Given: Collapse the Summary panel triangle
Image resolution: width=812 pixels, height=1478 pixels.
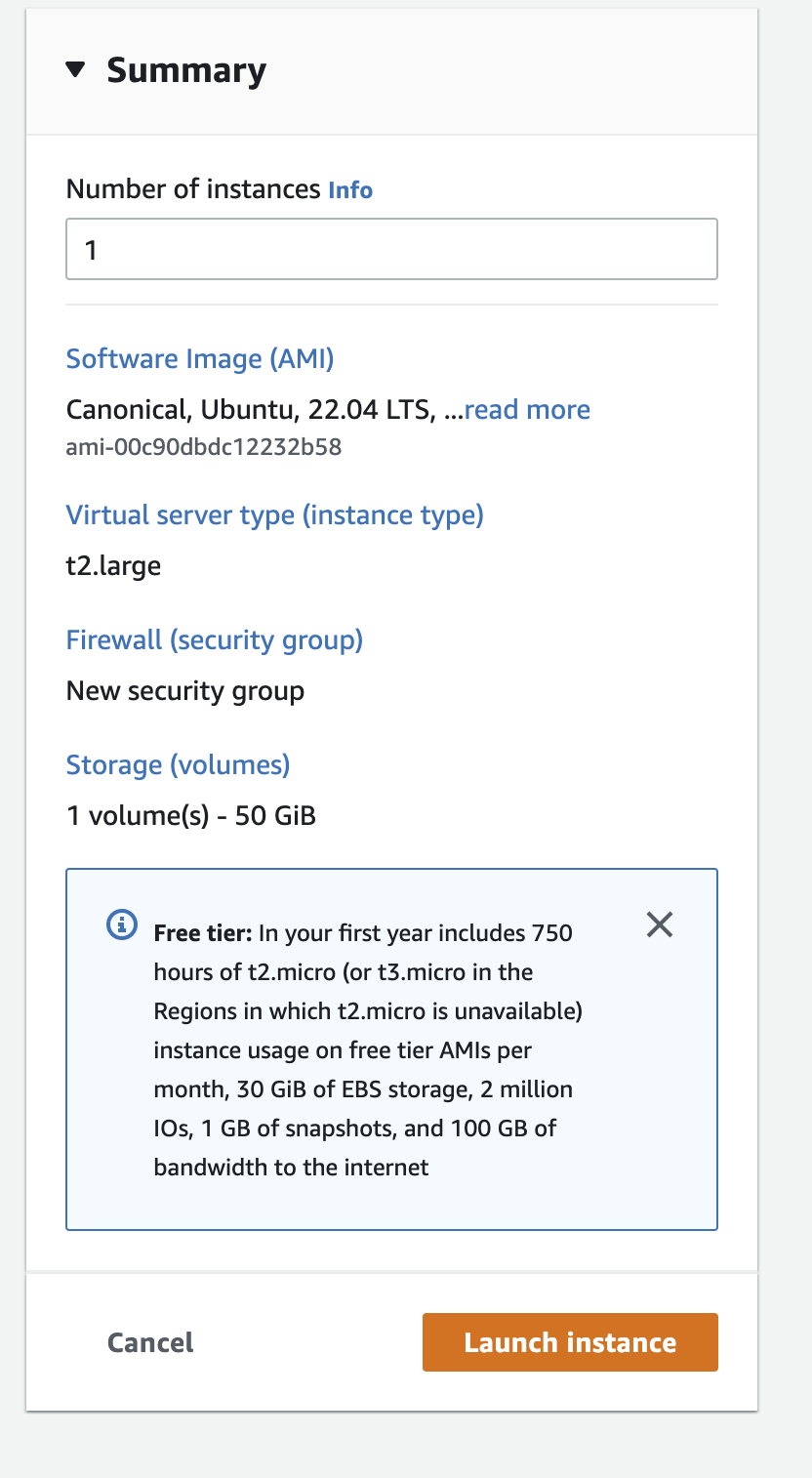Looking at the screenshot, I should [75, 70].
